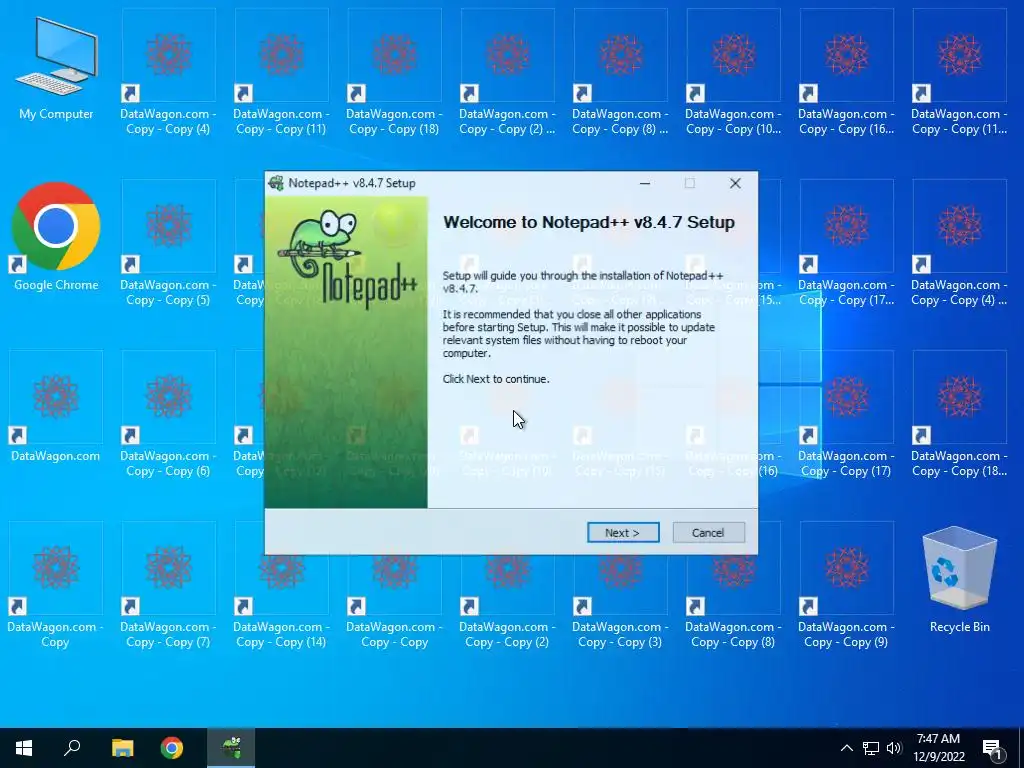Select the plain DataWagon.com desktop shortcut
1024x768 pixels.
[x=56, y=406]
